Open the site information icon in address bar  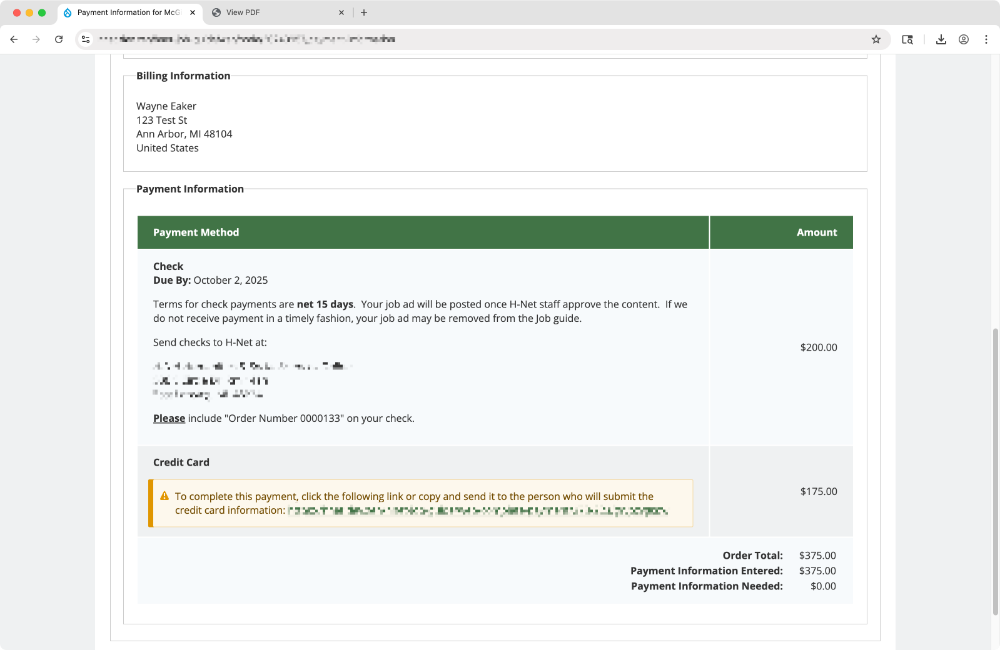[87, 40]
